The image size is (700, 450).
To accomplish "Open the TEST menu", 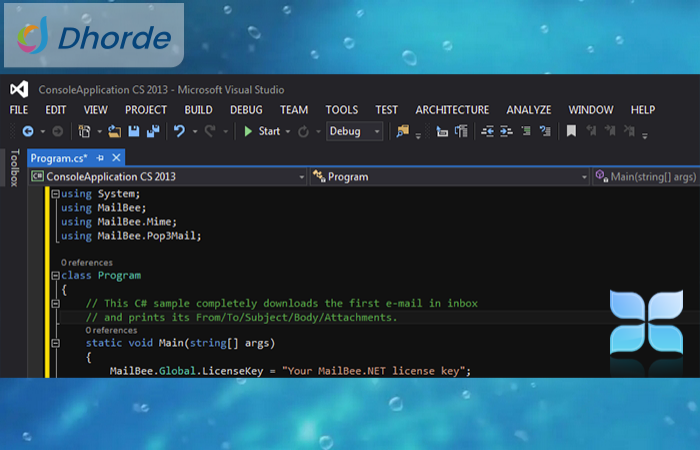I will (387, 110).
